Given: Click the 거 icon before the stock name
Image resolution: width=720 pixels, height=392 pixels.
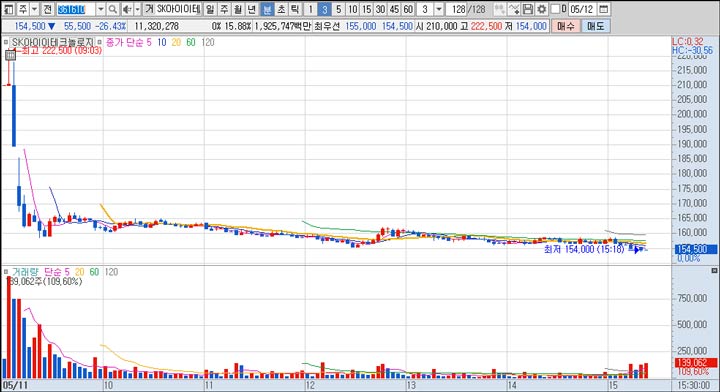Looking at the screenshot, I should 149,9.
